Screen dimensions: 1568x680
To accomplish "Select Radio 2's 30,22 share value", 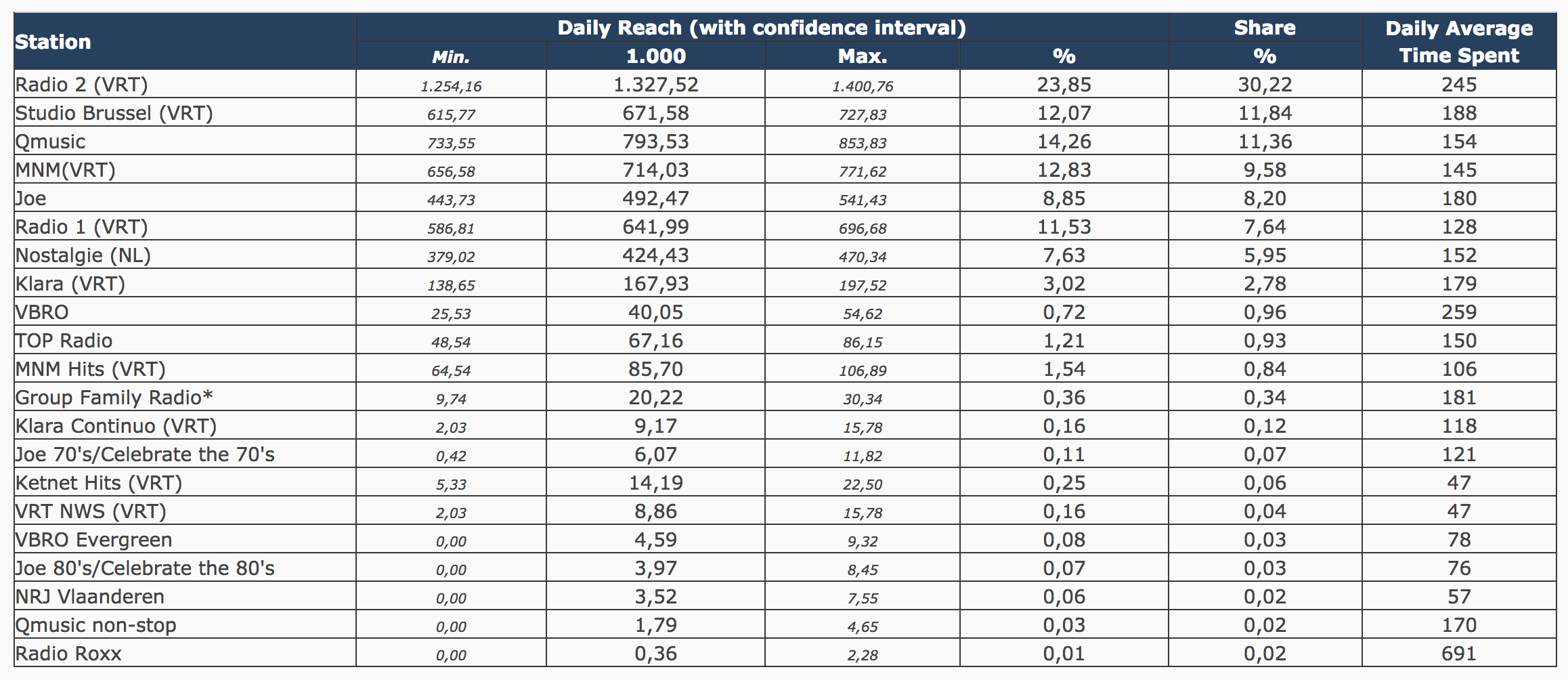I will pyautogui.click(x=1265, y=85).
